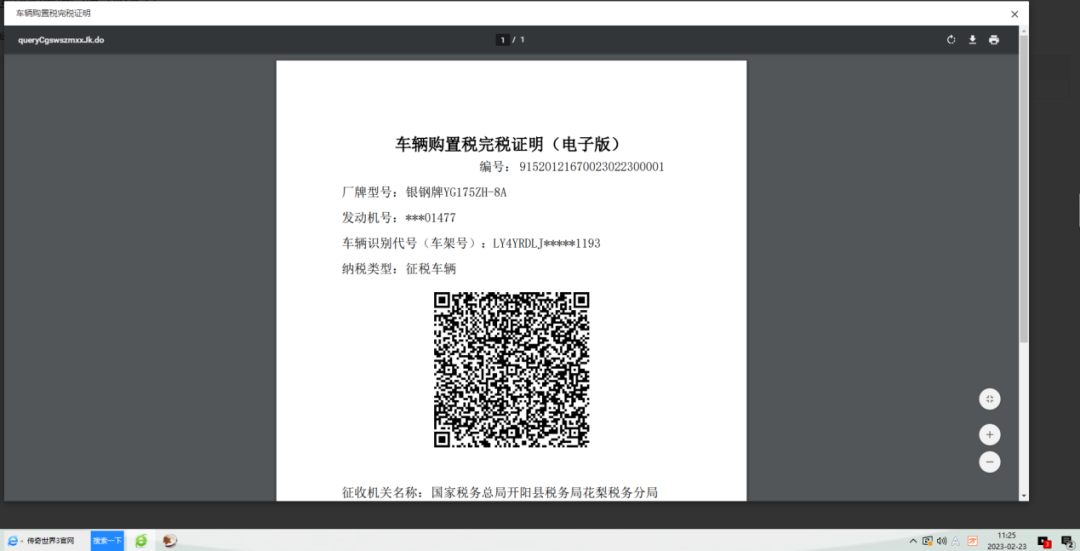Viewport: 1080px width, 551px height.
Task: Click the 发动机号 ***01477 line
Action: 399,218
